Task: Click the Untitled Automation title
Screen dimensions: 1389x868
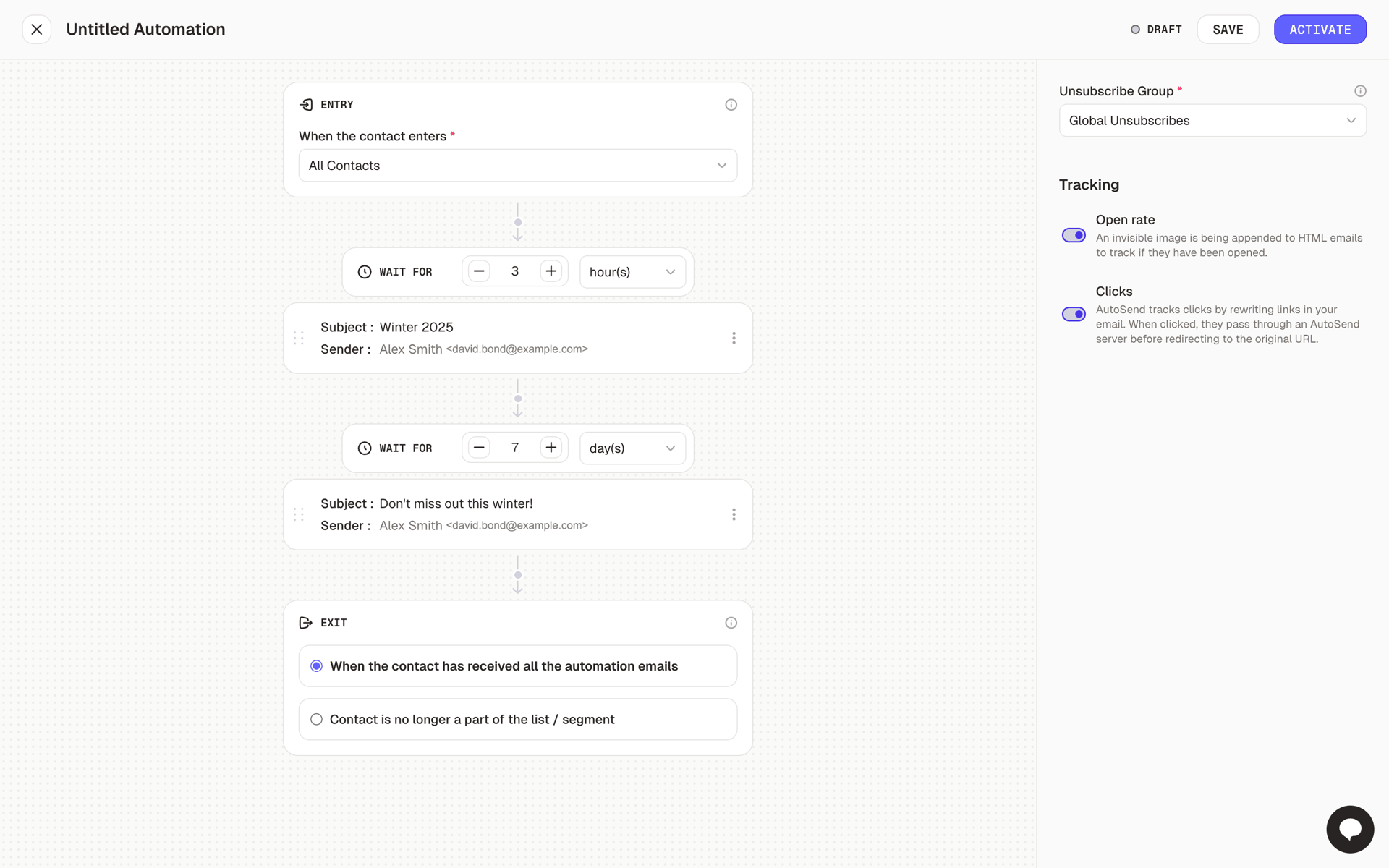Action: click(145, 30)
